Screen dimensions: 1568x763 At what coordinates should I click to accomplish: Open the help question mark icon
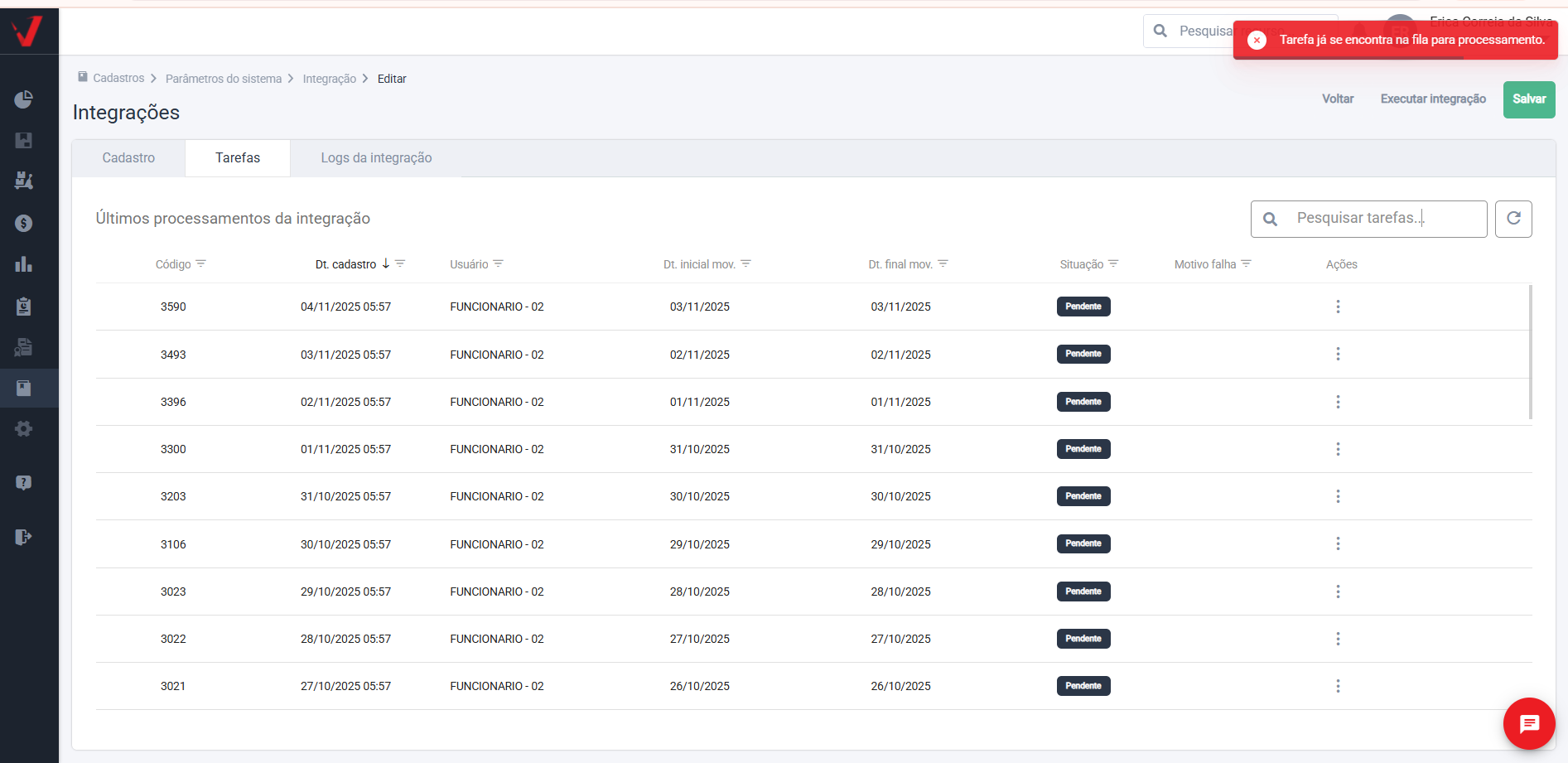click(23, 482)
